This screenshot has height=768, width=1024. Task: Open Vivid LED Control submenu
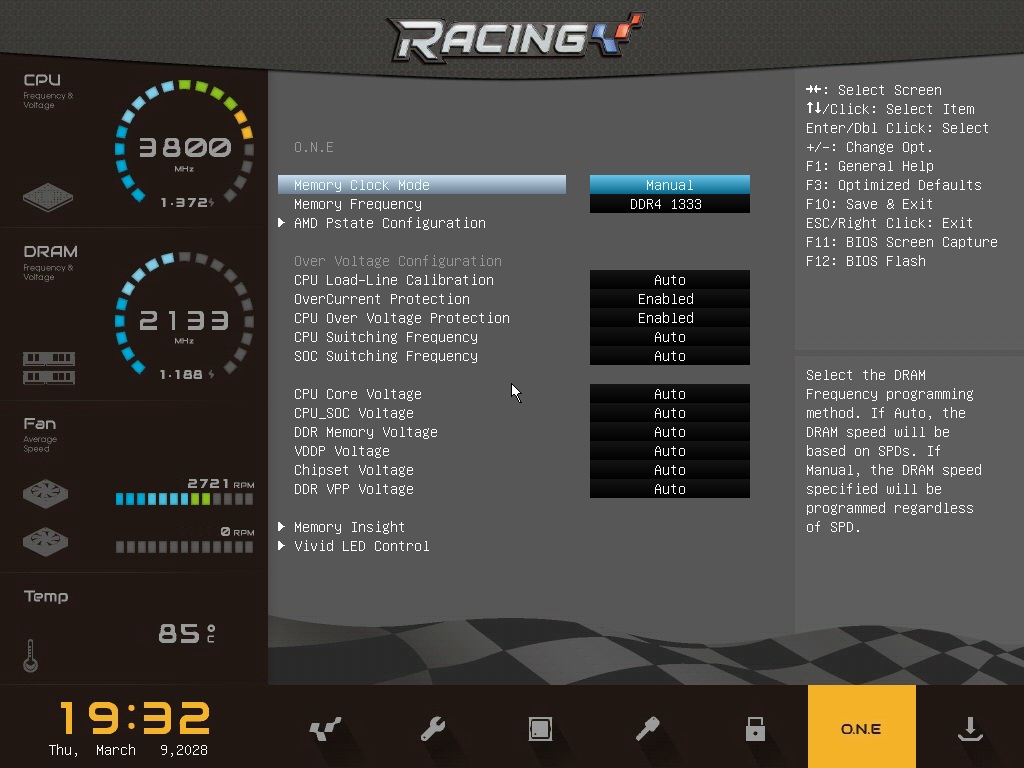361,546
